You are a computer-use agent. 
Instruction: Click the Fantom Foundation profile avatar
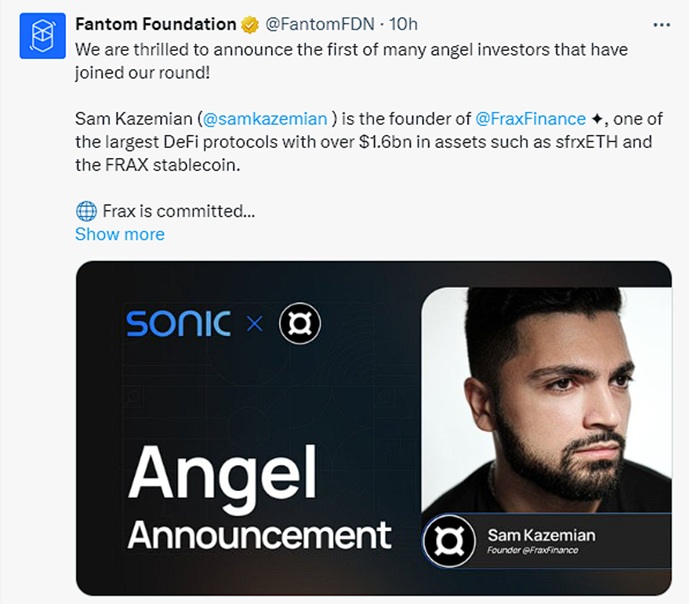41,35
